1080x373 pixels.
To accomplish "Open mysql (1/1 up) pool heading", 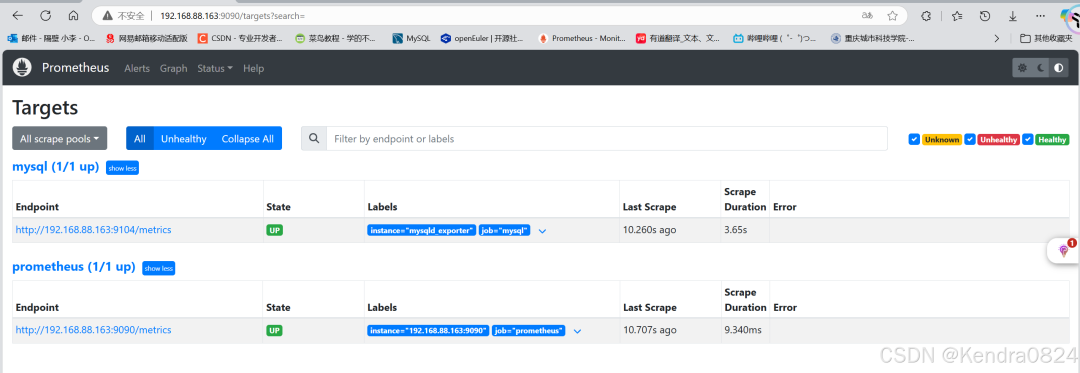I will coord(56,167).
